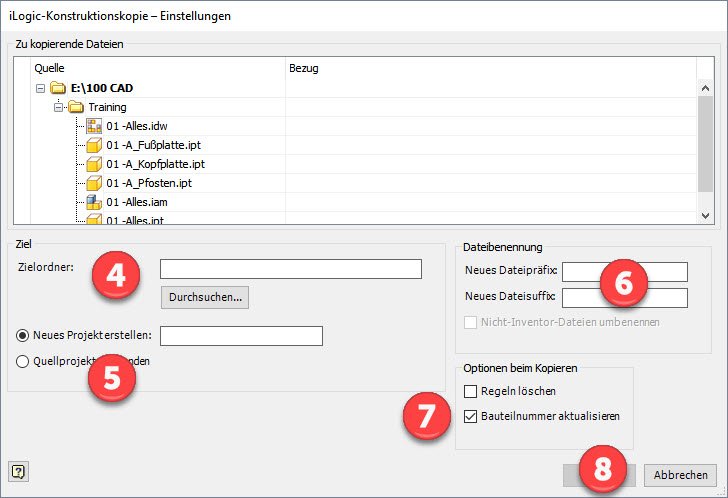Collapse the E:\100 CAD tree node
Image resolution: width=728 pixels, height=498 pixels.
point(40,88)
